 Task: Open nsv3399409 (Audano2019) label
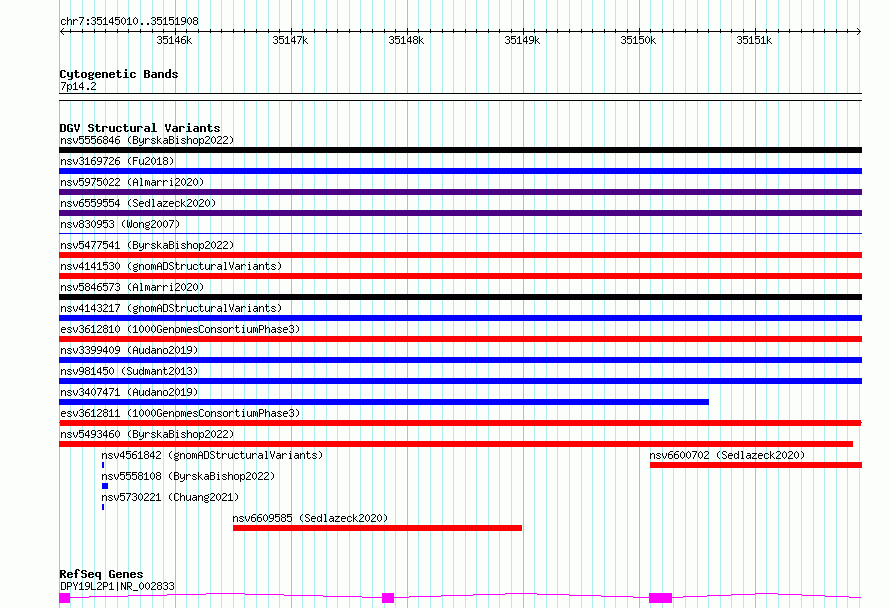(x=129, y=350)
